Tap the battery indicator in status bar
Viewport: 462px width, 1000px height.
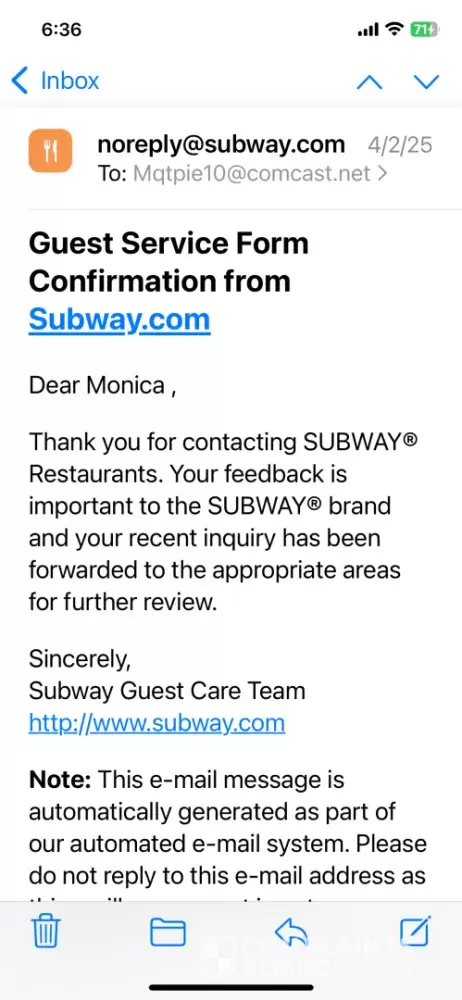coord(424,29)
